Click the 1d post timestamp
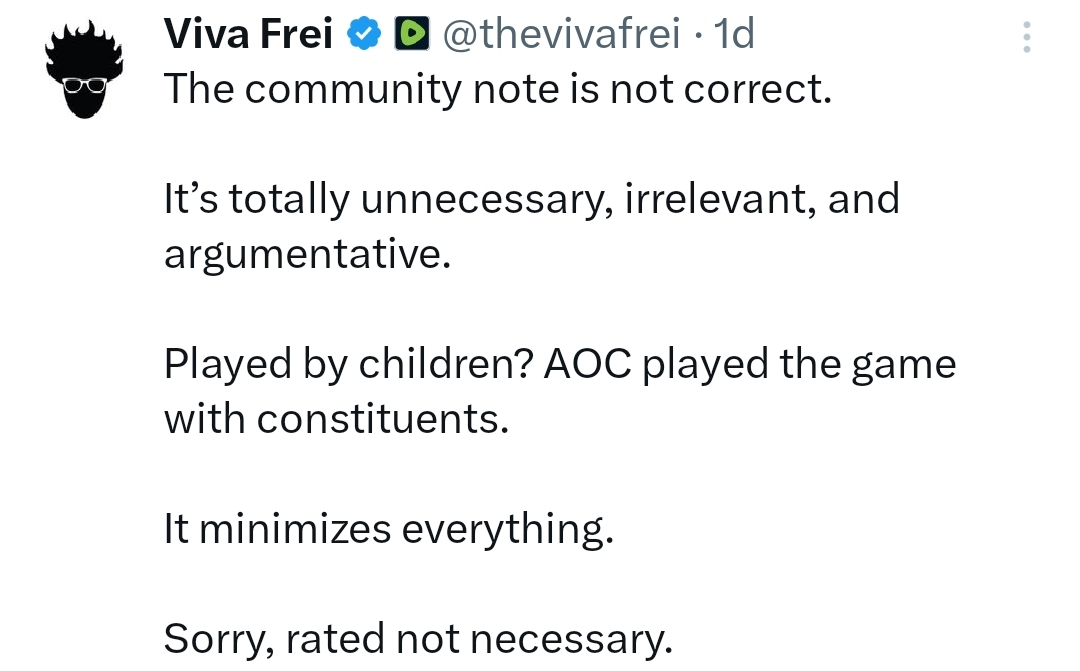Viewport: 1080px width, 671px height. tap(729, 36)
